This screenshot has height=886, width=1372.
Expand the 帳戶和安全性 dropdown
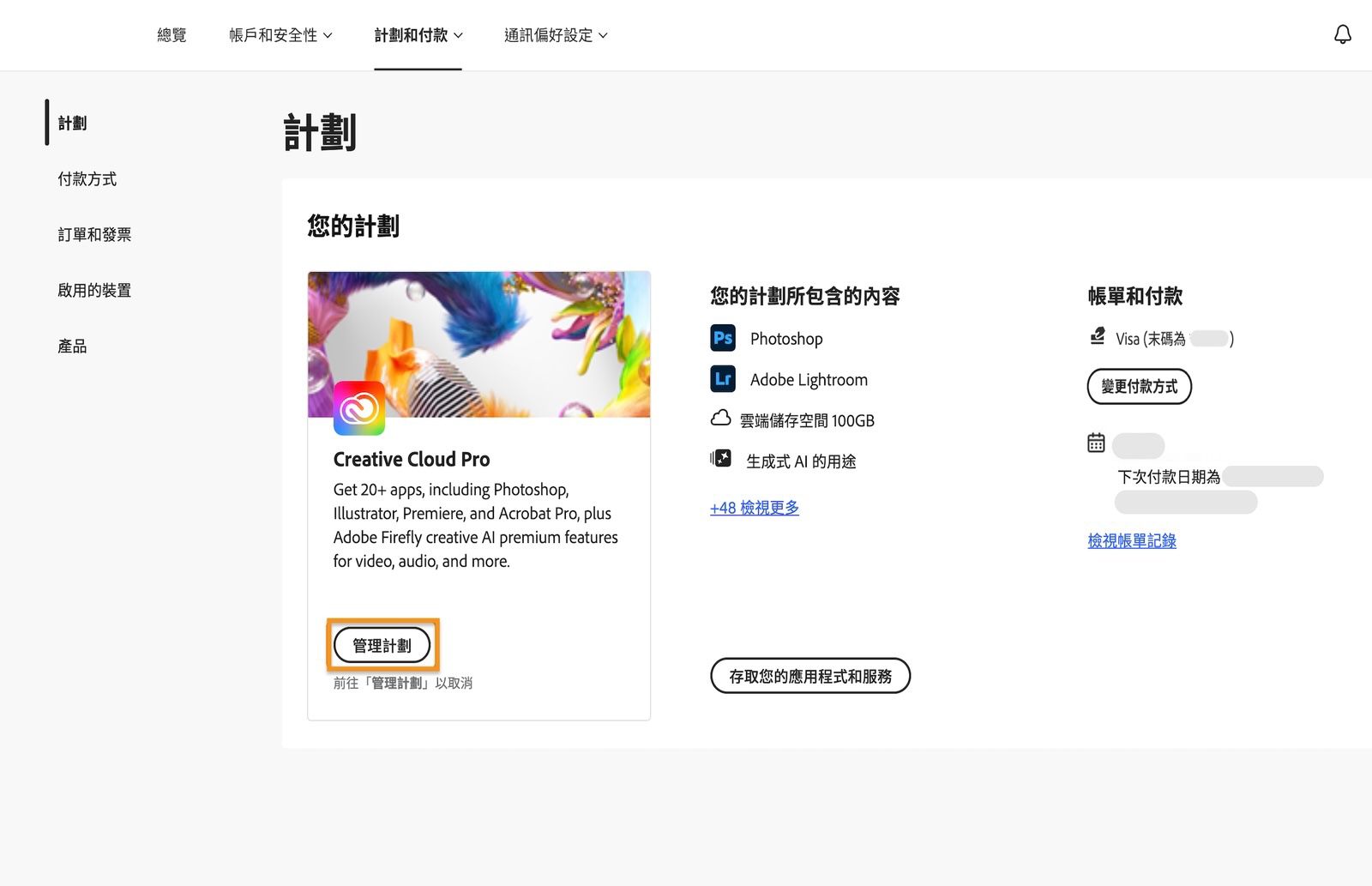point(280,35)
